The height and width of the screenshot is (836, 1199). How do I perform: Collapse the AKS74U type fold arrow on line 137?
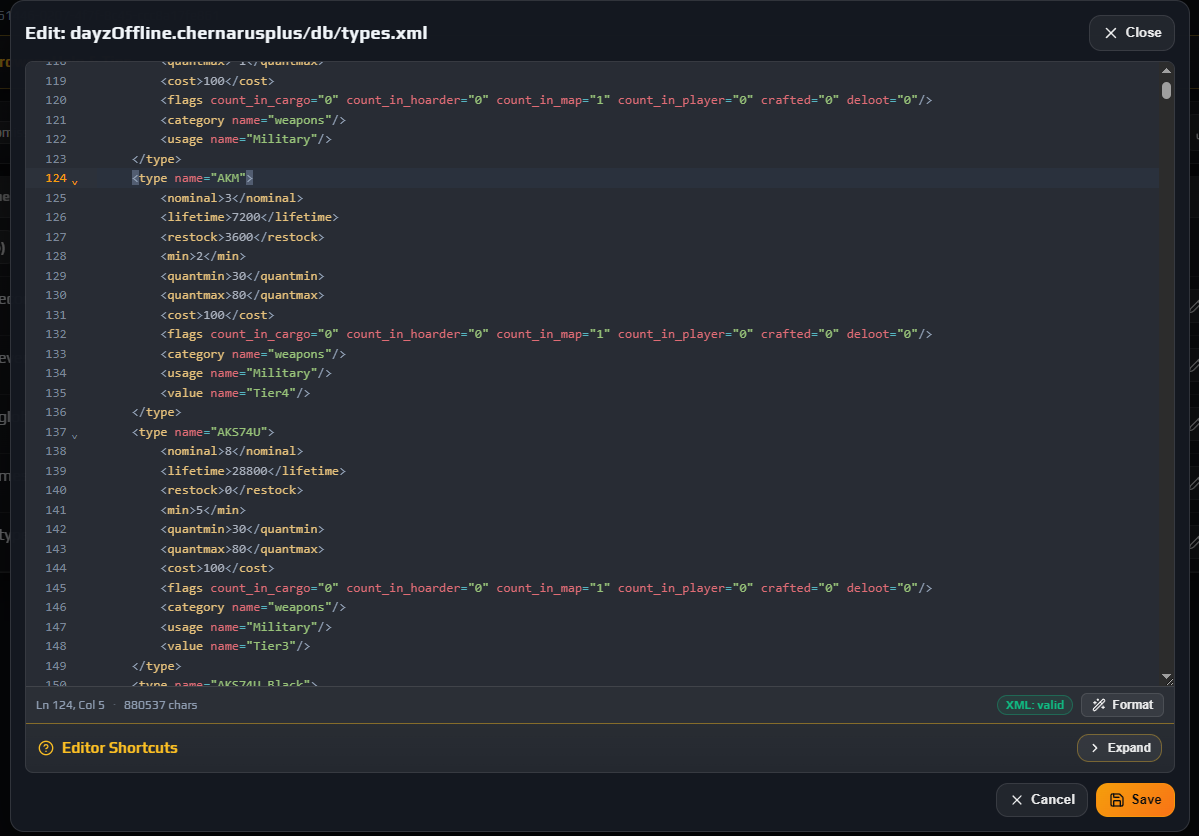click(74, 436)
